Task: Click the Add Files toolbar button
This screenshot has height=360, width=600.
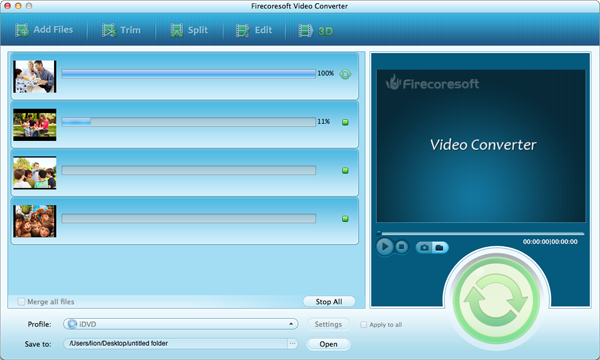Action: tap(44, 30)
